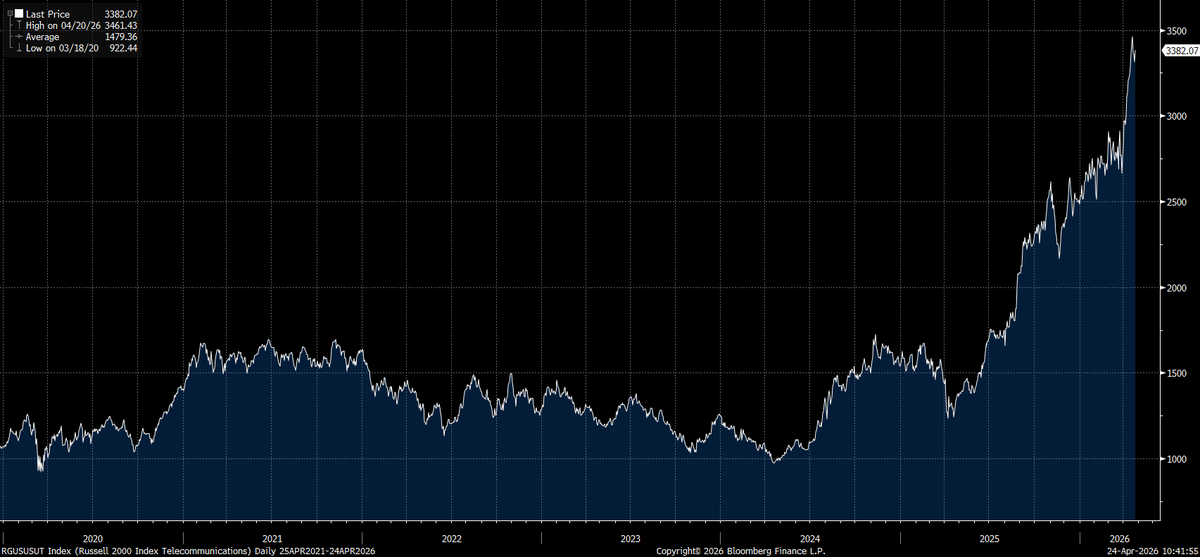The width and height of the screenshot is (1200, 557).
Task: Click the legend value 1479.36
Action: point(121,37)
